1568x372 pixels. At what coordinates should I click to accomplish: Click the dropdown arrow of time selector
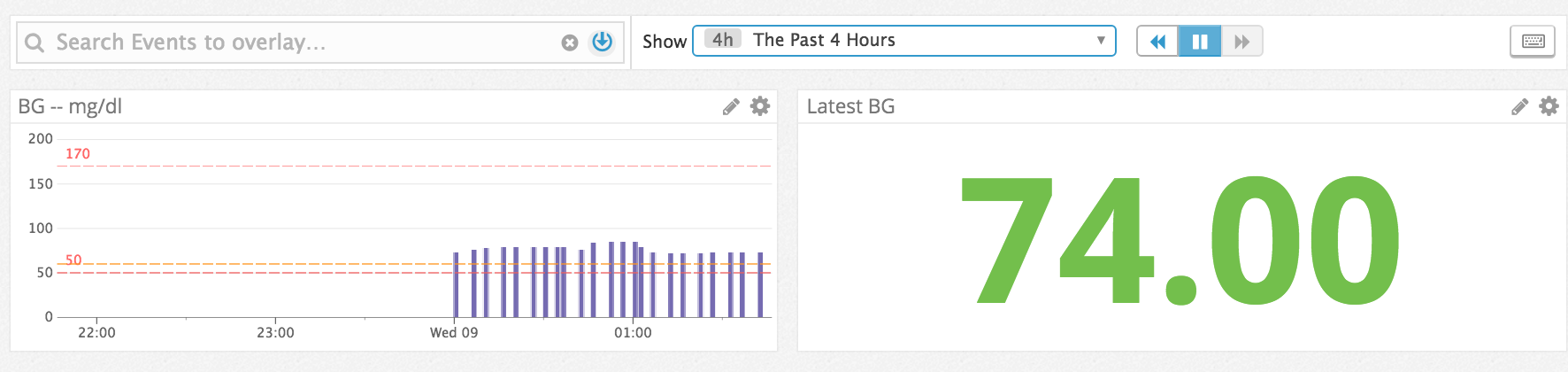pyautogui.click(x=1101, y=41)
